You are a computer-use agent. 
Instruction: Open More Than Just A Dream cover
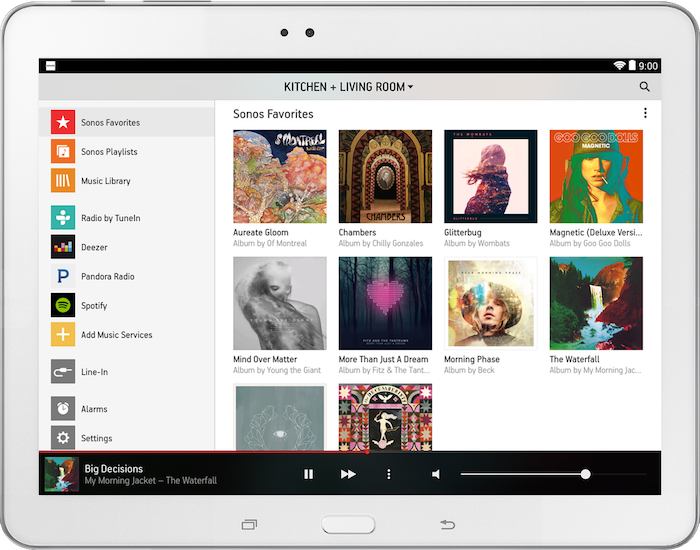coord(385,303)
